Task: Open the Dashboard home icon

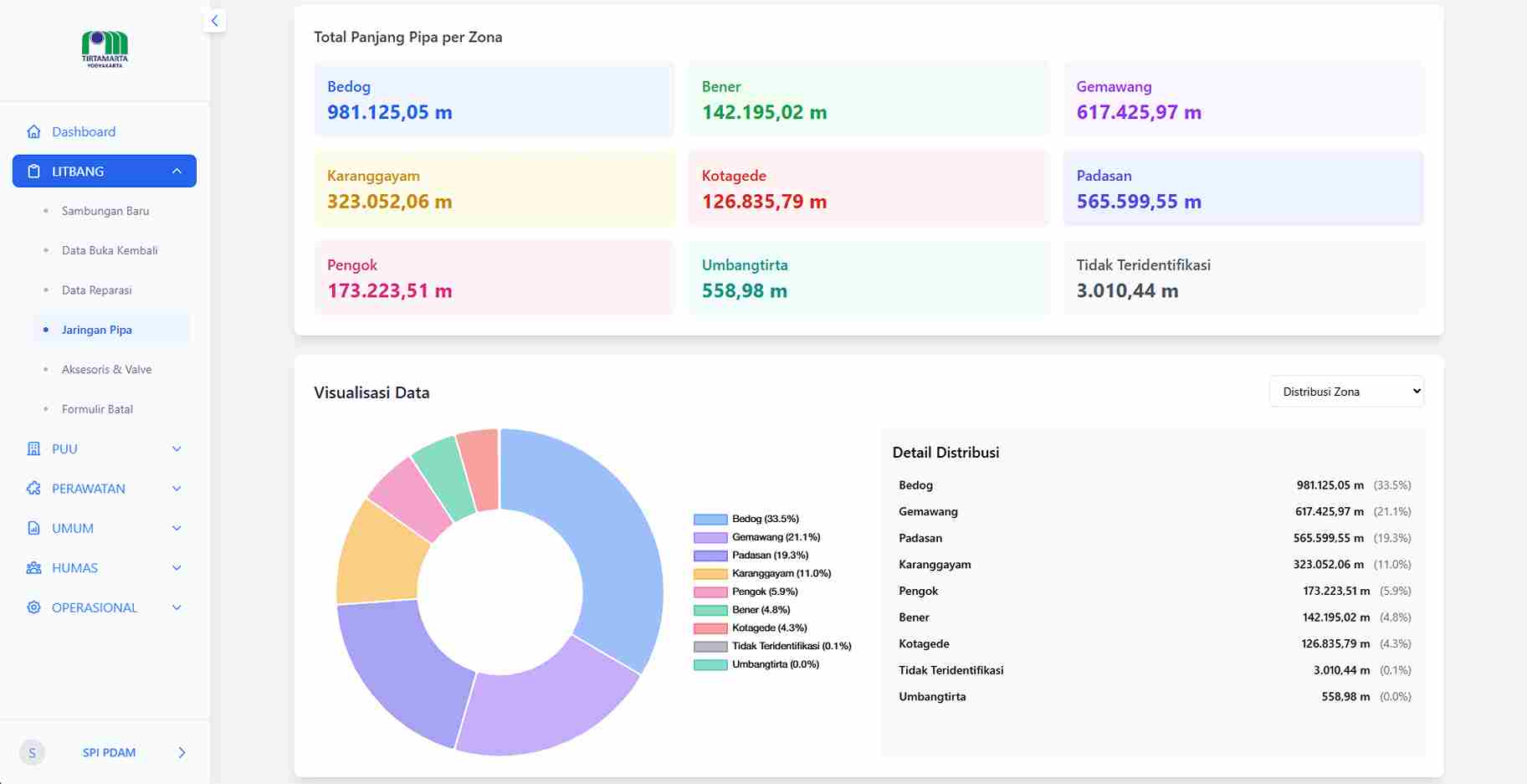Action: (33, 131)
